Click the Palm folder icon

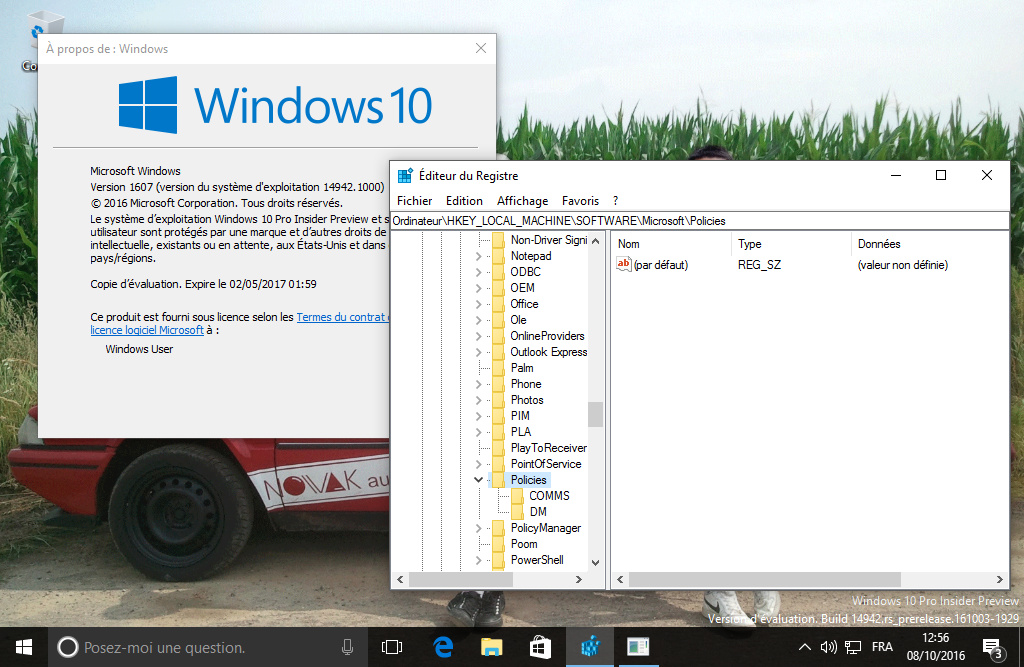498,368
